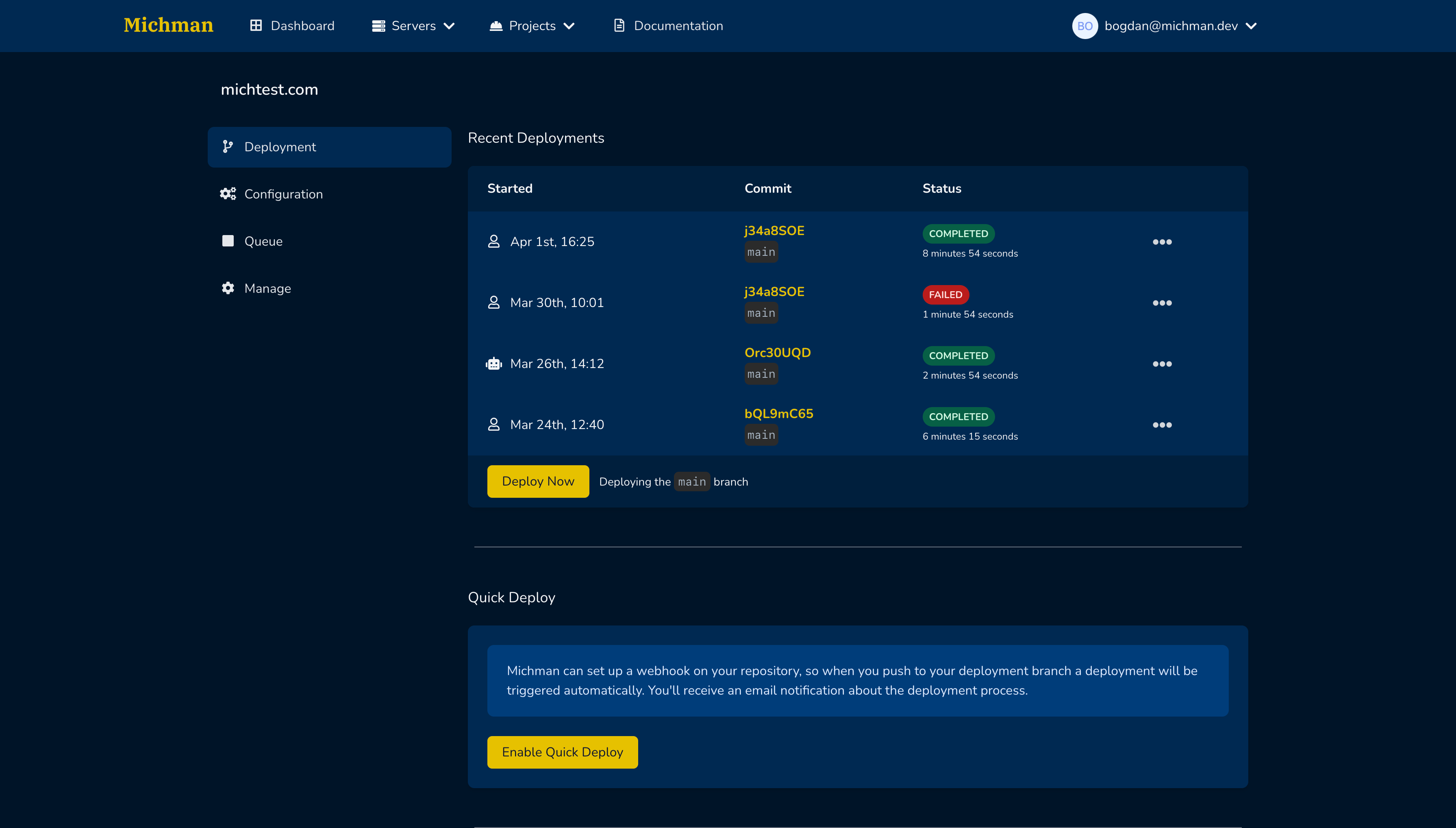Image resolution: width=1456 pixels, height=828 pixels.
Task: Click the user icon on Apr 1st deployment
Action: [494, 242]
